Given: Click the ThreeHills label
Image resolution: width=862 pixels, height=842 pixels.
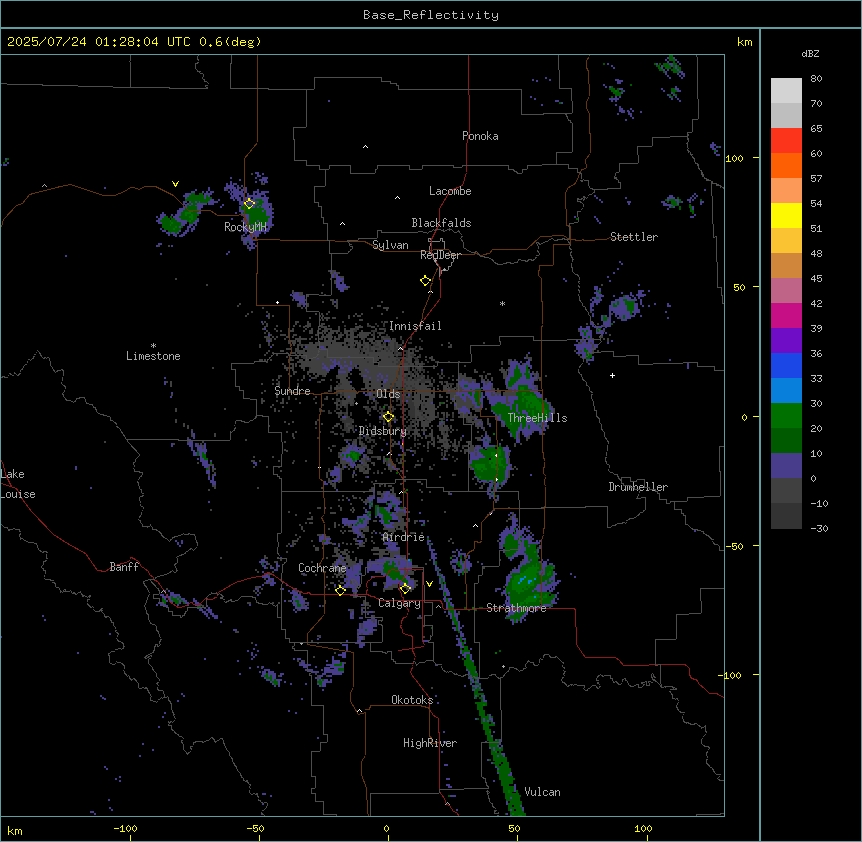Looking at the screenshot, I should coord(537,418).
